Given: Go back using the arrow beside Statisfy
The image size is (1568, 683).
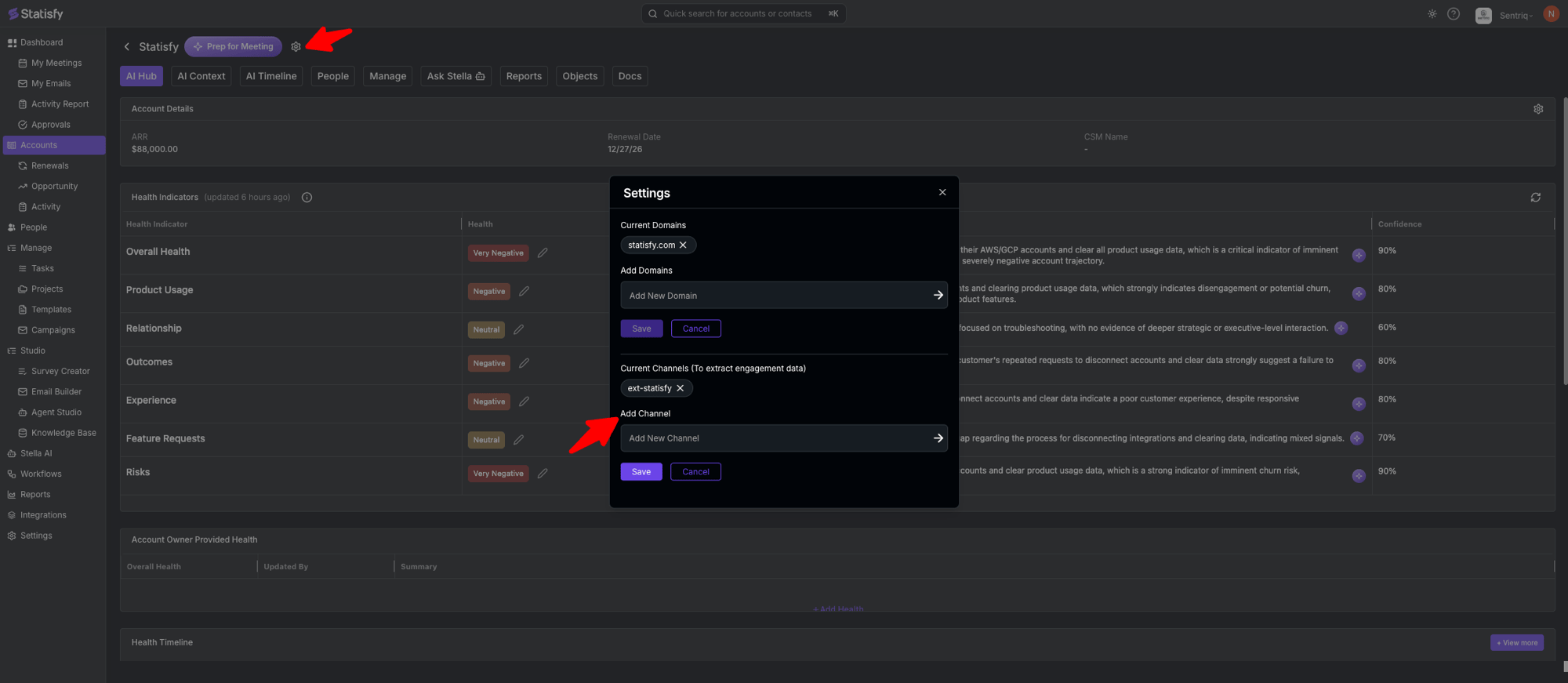Looking at the screenshot, I should [x=127, y=47].
